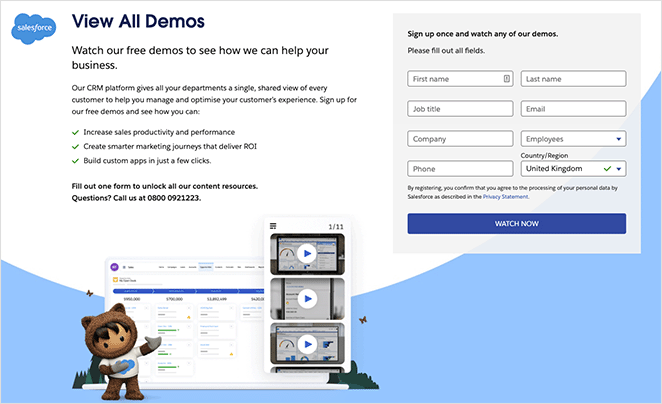Click the checkmark beside Build custom apps
The width and height of the screenshot is (662, 404).
[76, 161]
